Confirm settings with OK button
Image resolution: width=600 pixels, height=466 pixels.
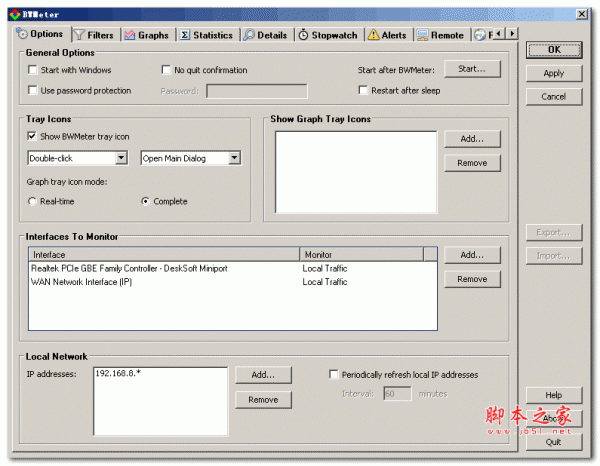coord(554,50)
